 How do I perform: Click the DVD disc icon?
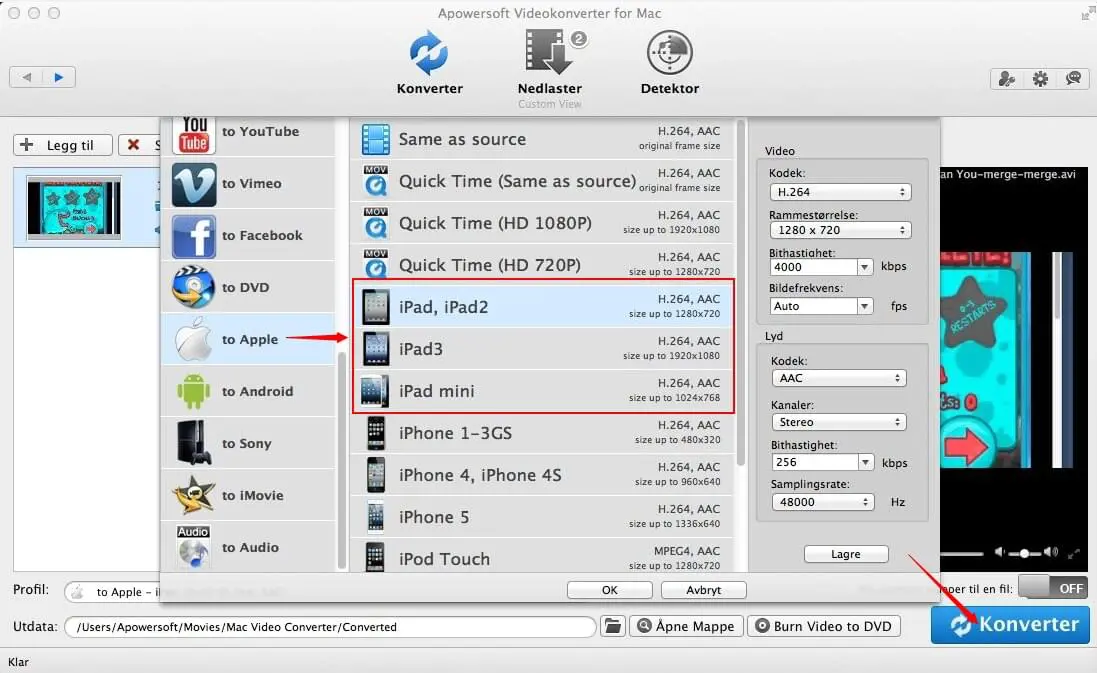pos(193,288)
